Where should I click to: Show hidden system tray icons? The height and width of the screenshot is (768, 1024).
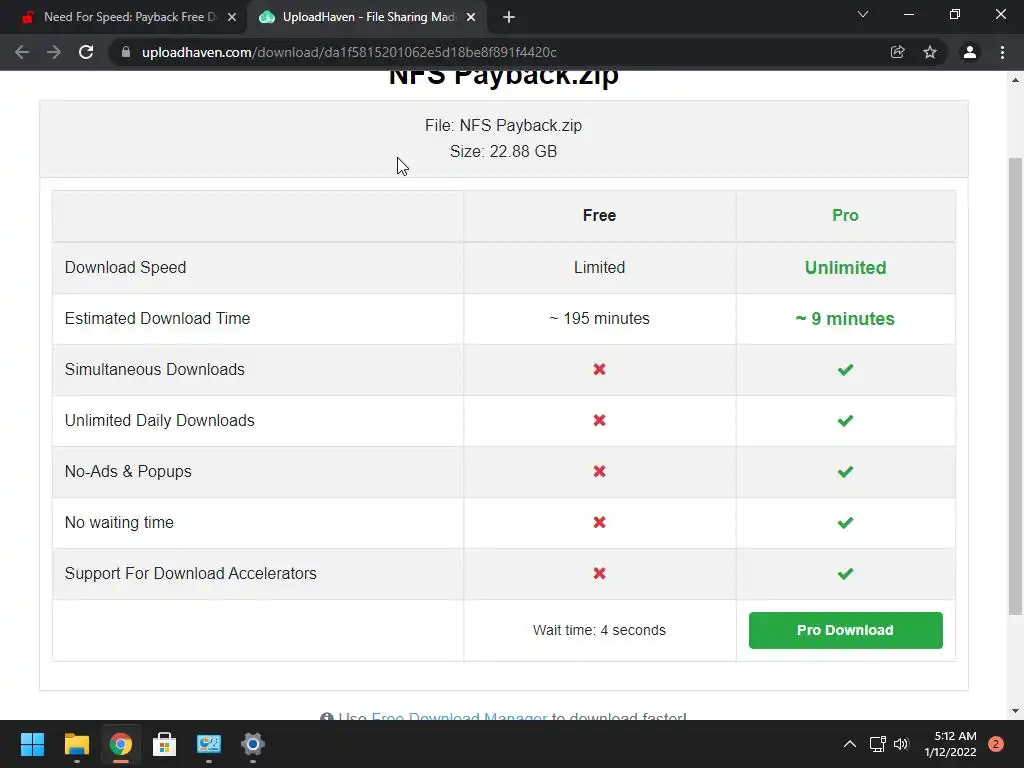(x=850, y=744)
